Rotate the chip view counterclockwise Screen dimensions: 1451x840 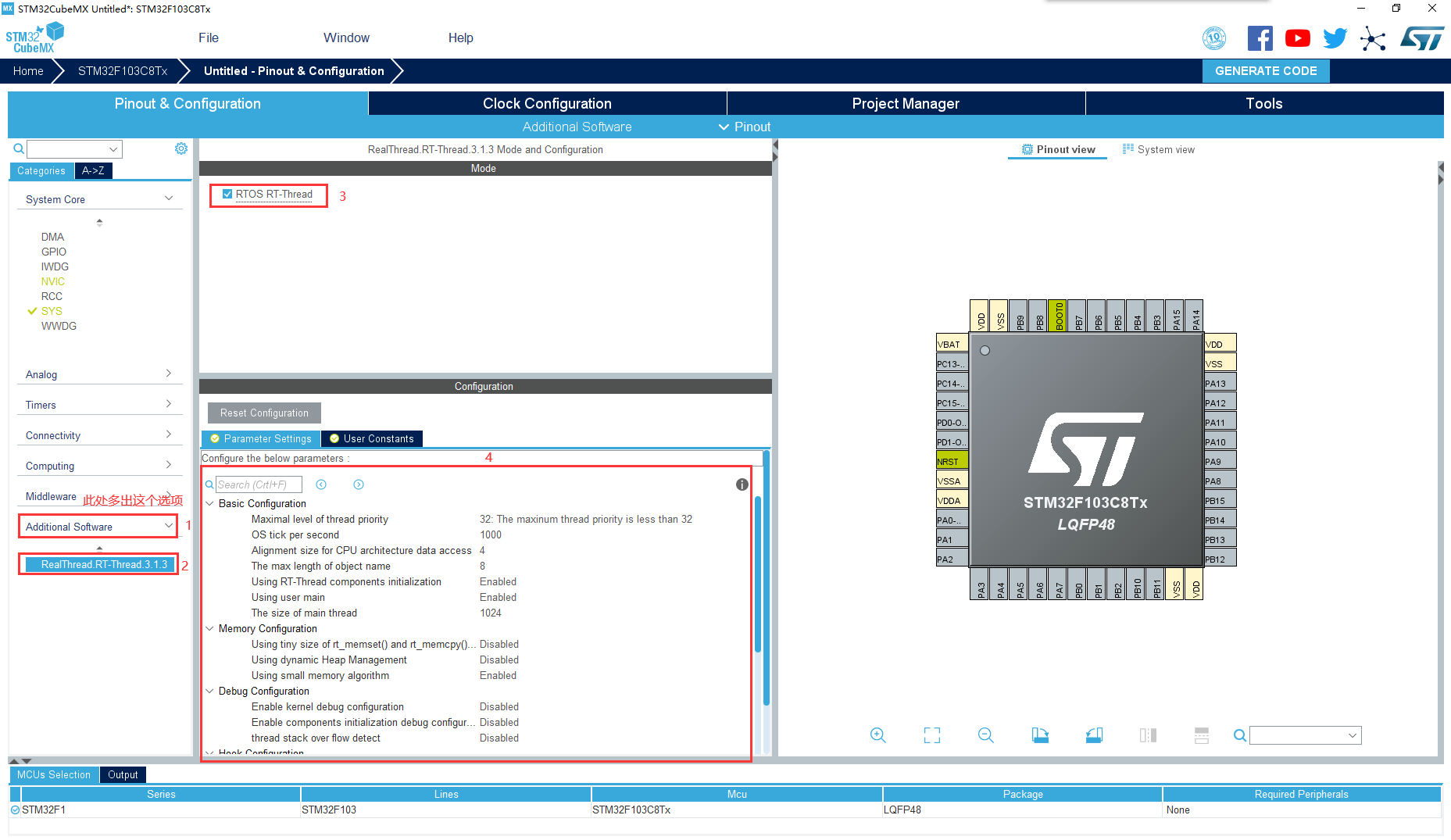[1094, 735]
